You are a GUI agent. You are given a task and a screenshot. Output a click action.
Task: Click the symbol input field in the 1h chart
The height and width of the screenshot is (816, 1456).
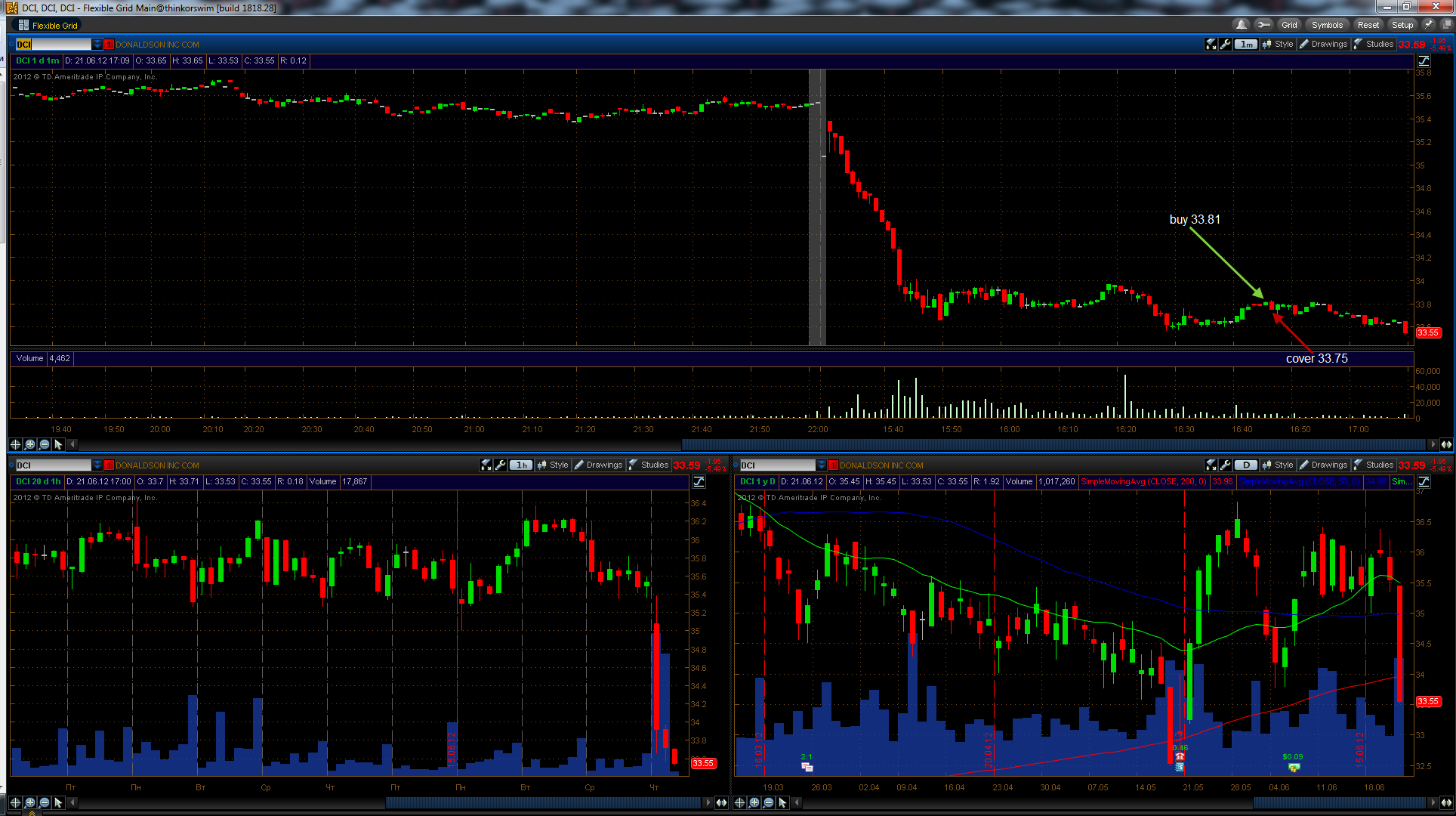[54, 465]
